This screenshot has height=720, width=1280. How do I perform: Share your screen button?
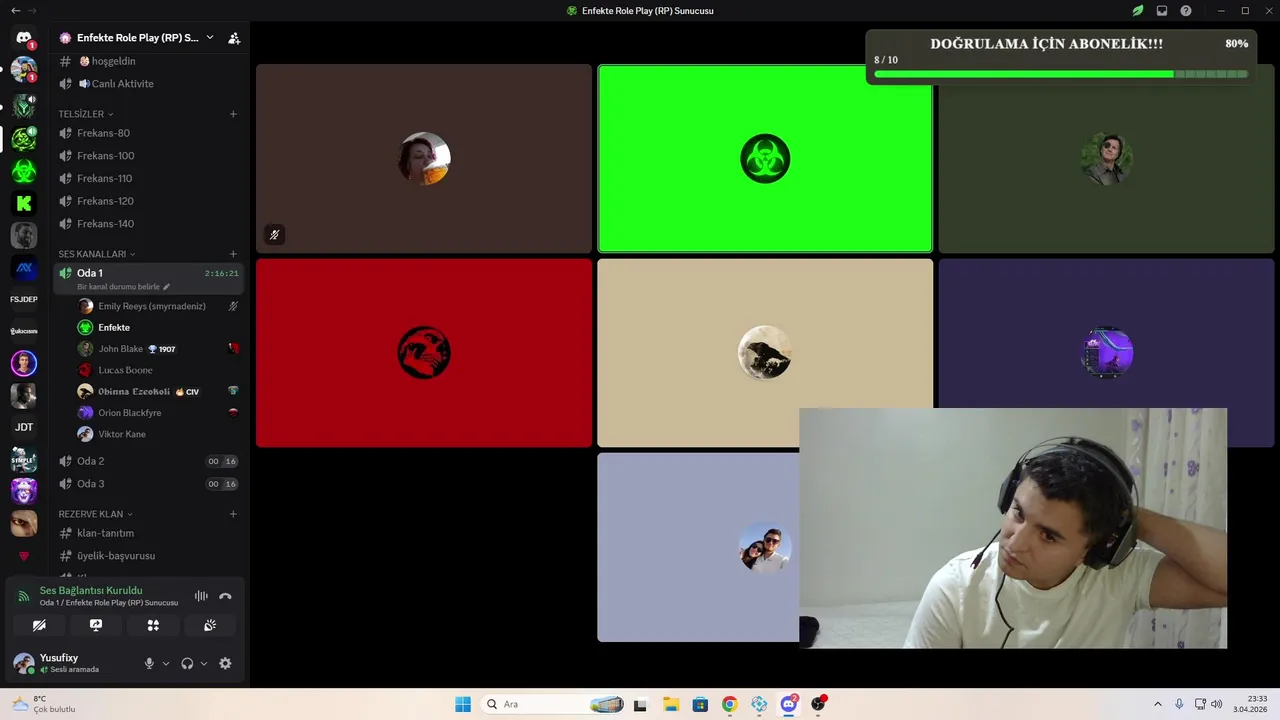coord(96,625)
